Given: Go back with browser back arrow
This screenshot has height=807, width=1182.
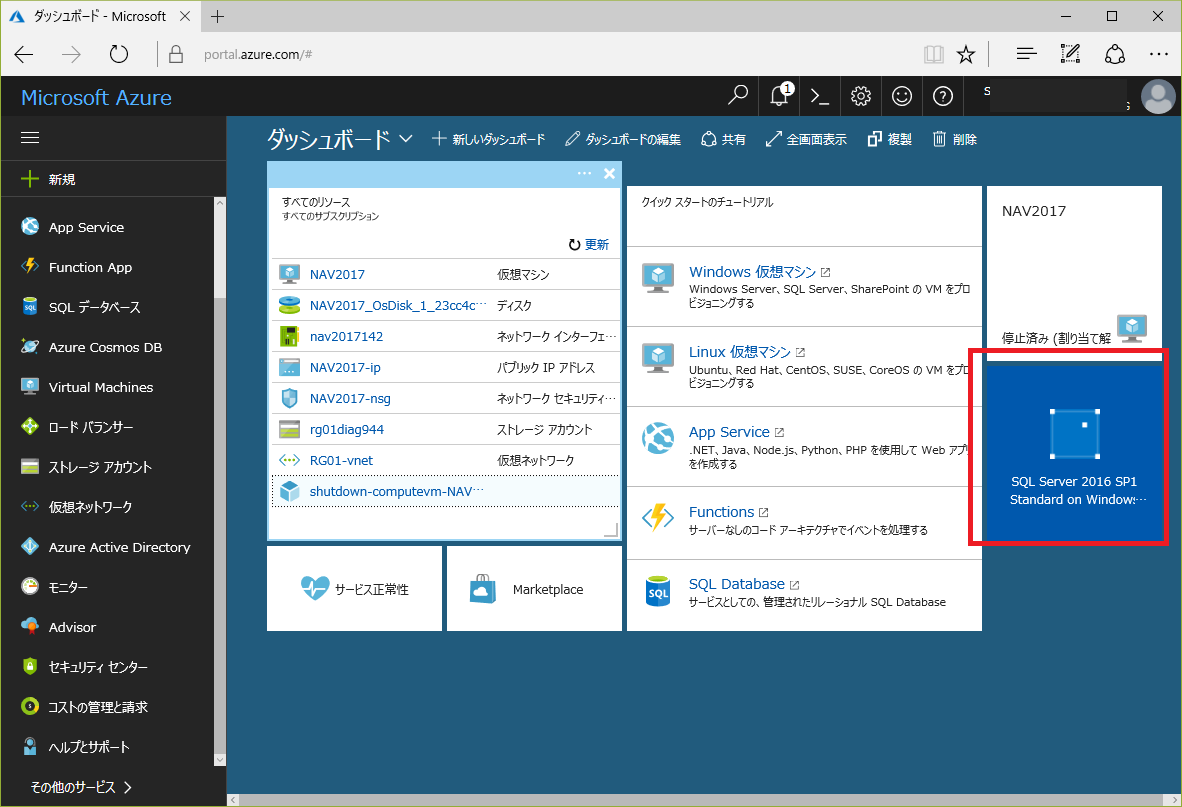Looking at the screenshot, I should click(24, 54).
